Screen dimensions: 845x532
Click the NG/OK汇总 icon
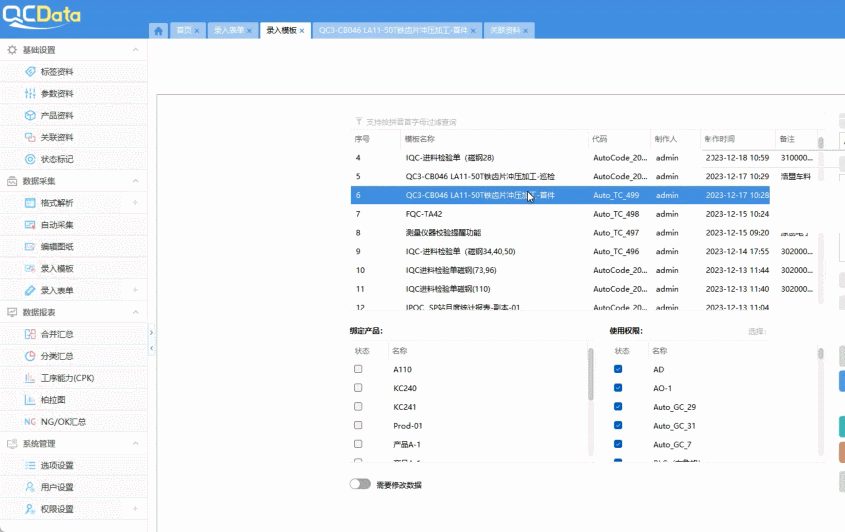click(30, 422)
